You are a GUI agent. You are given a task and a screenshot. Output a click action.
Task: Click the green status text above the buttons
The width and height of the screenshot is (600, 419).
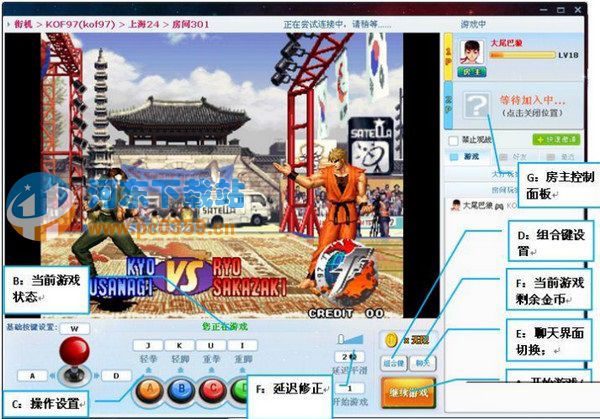pos(225,326)
